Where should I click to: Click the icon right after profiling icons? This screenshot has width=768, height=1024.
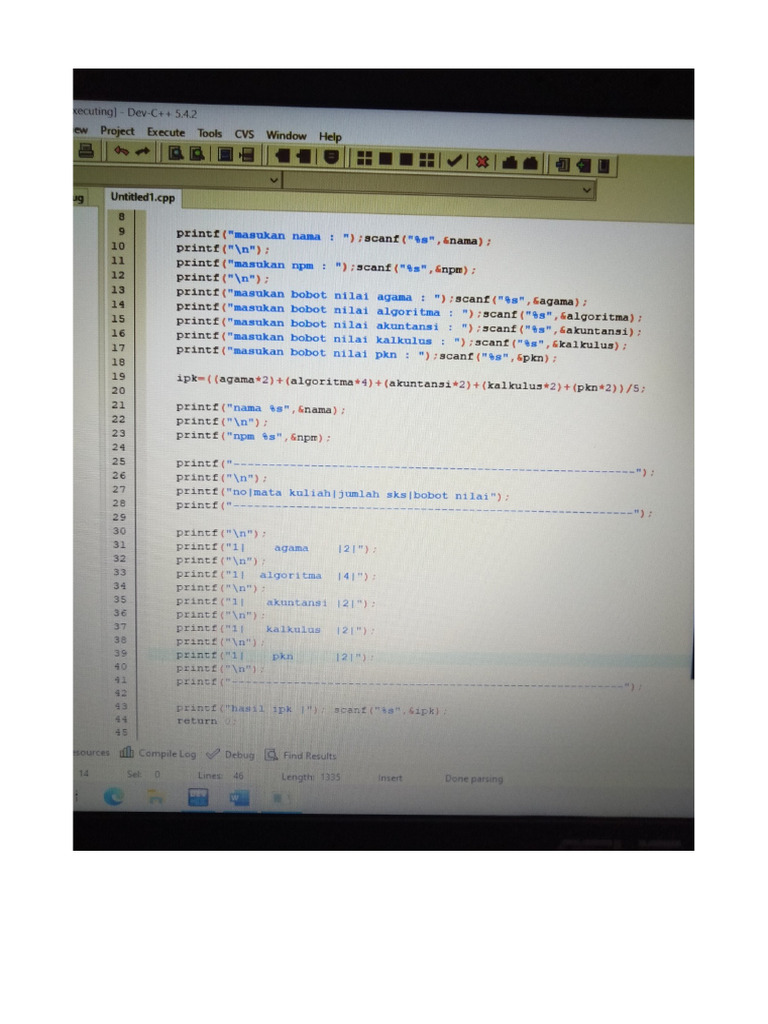[x=562, y=164]
